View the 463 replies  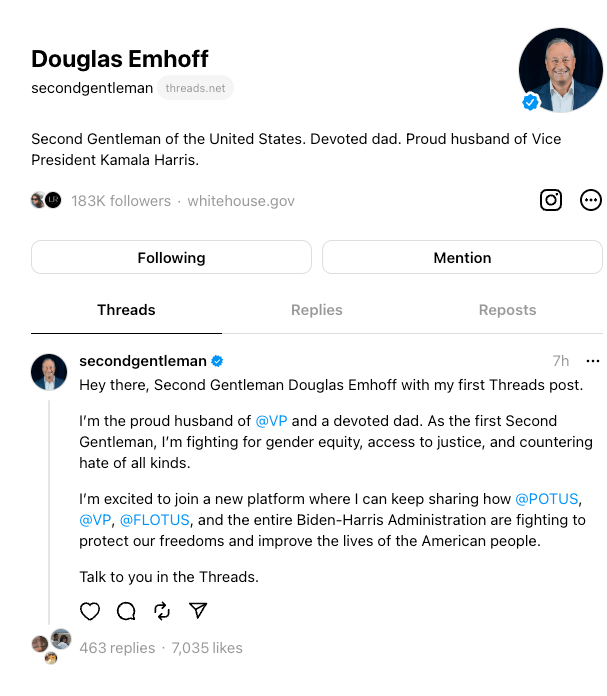click(118, 648)
